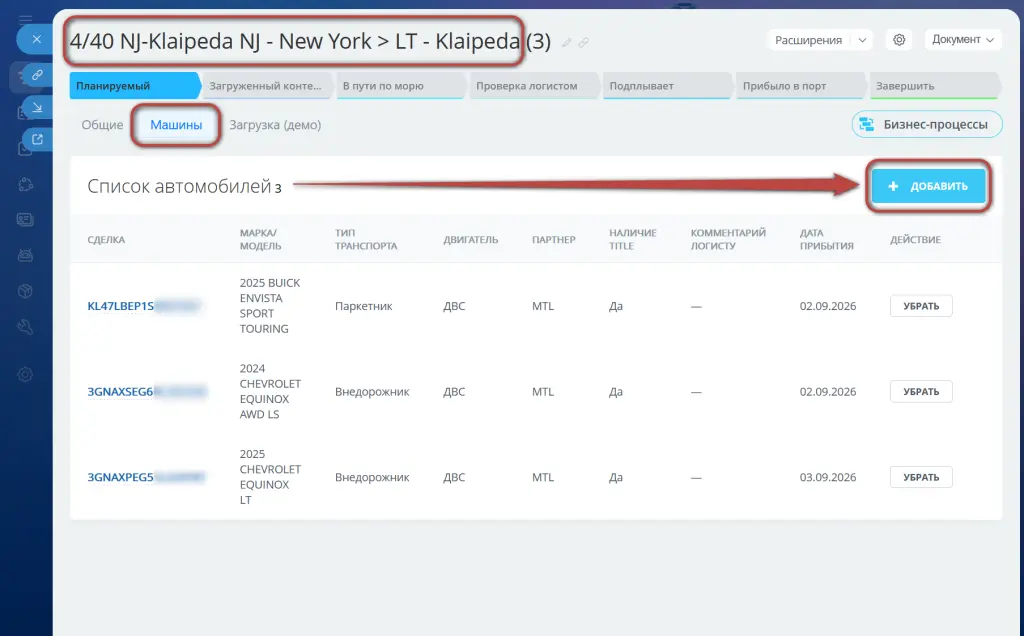This screenshot has height=636, width=1024.
Task: Click the 2024 CHEVROLET EQUINOX AWD LS cell
Action: click(270, 391)
